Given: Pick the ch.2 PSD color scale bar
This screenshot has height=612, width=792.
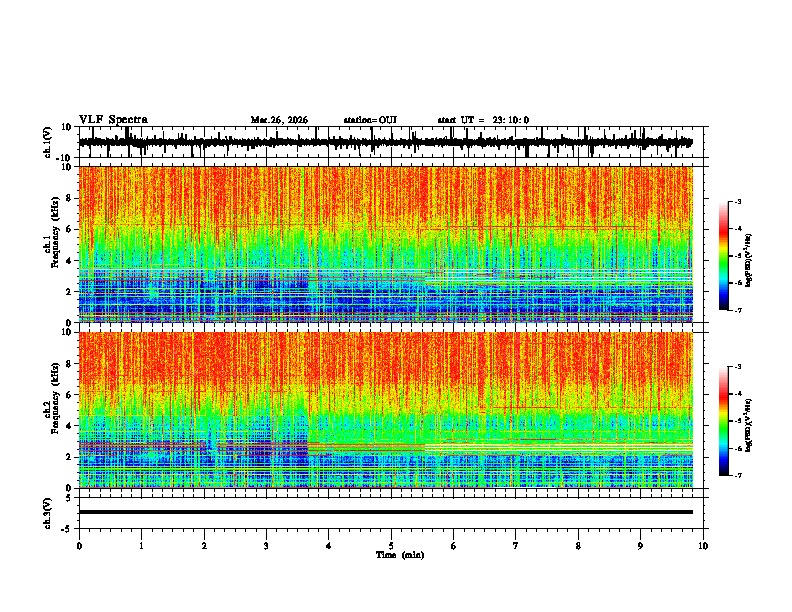Looking at the screenshot, I should coord(723,421).
